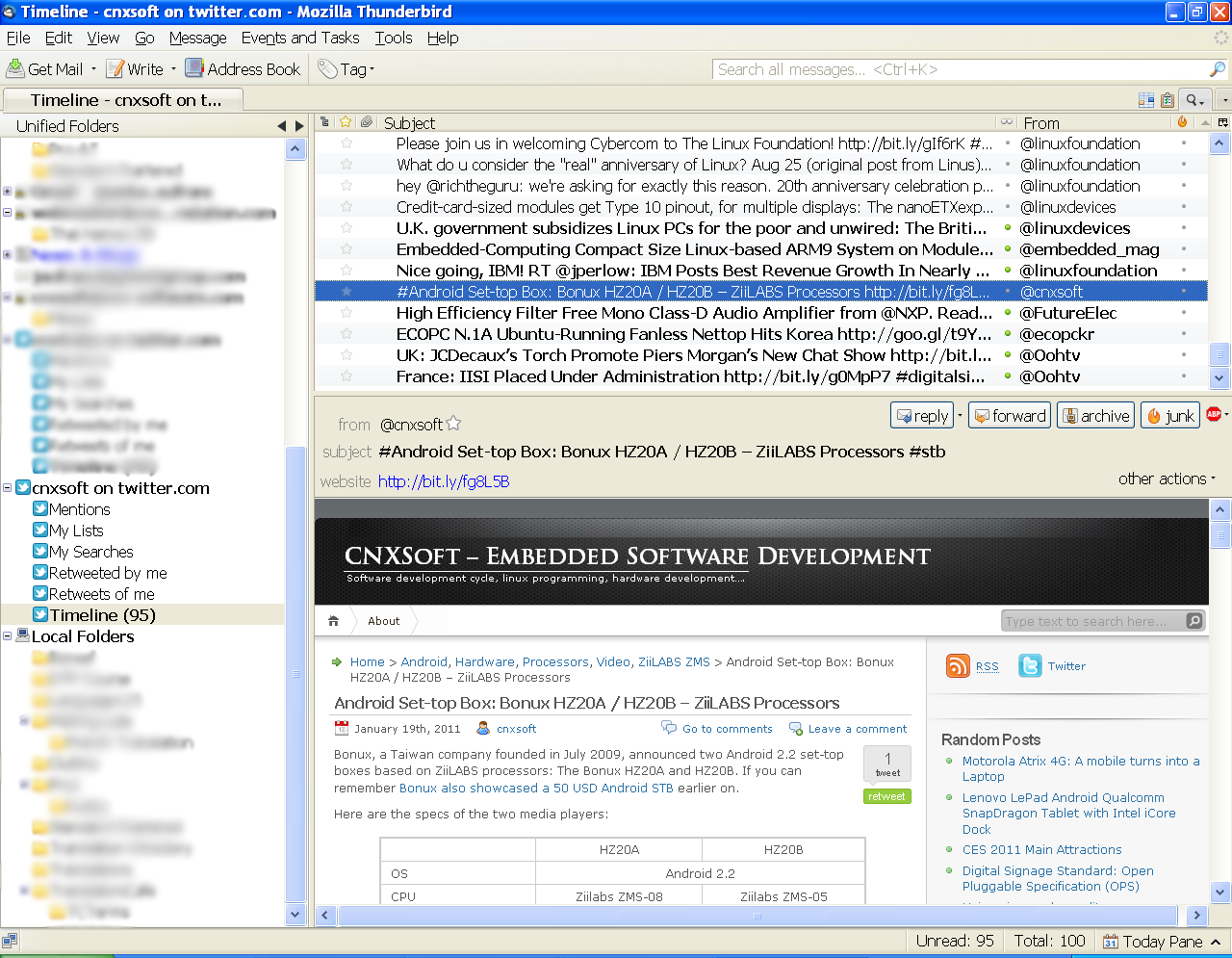The width and height of the screenshot is (1232, 958).
Task: Sort by attachment column header
Action: 367,122
